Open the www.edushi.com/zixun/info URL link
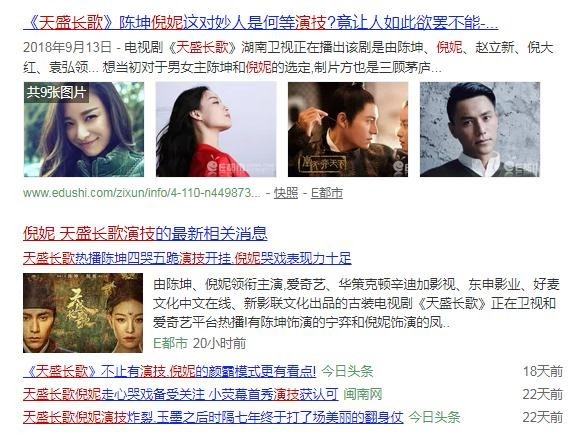Screen dimensions: 581x440 point(142,193)
